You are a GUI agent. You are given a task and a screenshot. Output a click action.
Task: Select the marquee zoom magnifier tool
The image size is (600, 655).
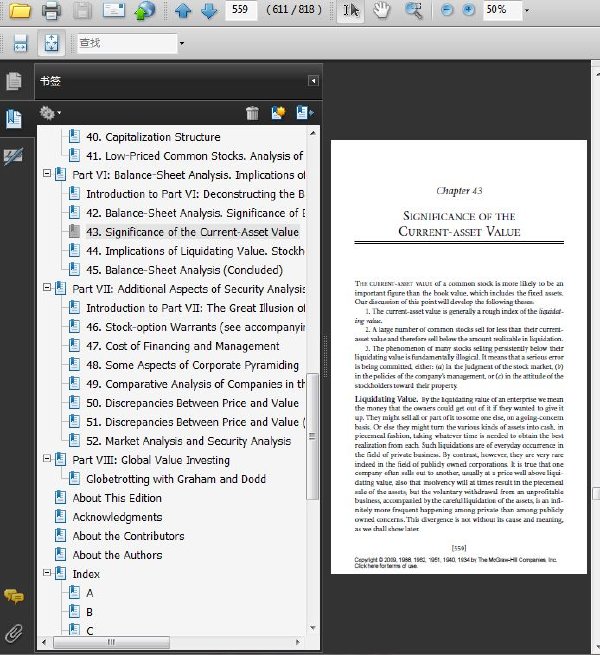(x=414, y=10)
